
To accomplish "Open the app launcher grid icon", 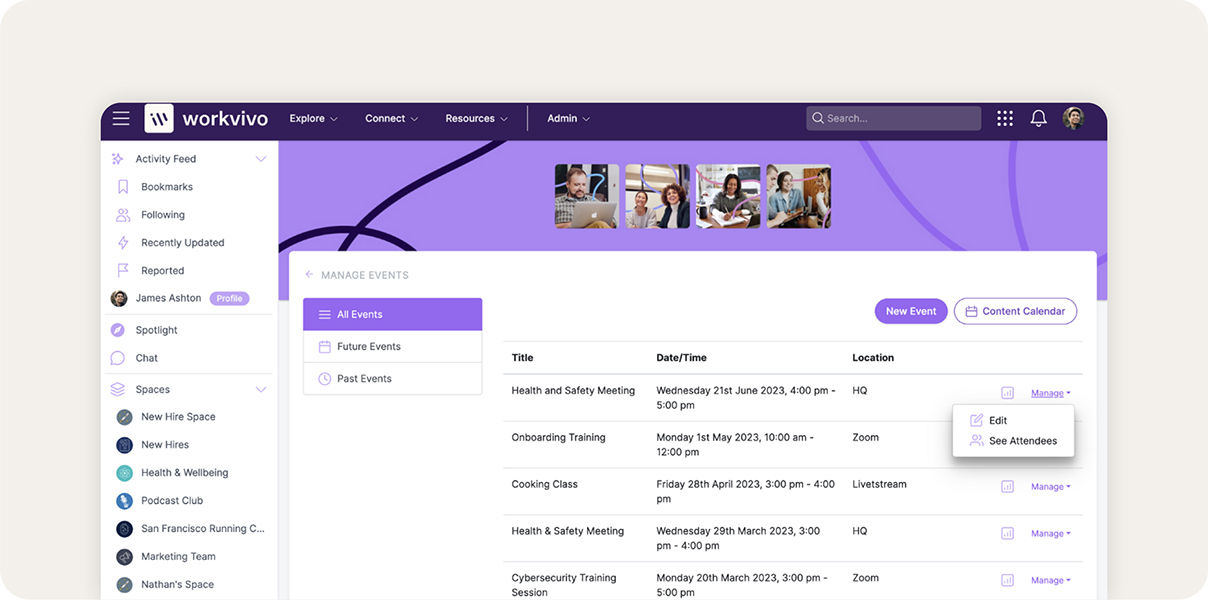I will (1004, 117).
